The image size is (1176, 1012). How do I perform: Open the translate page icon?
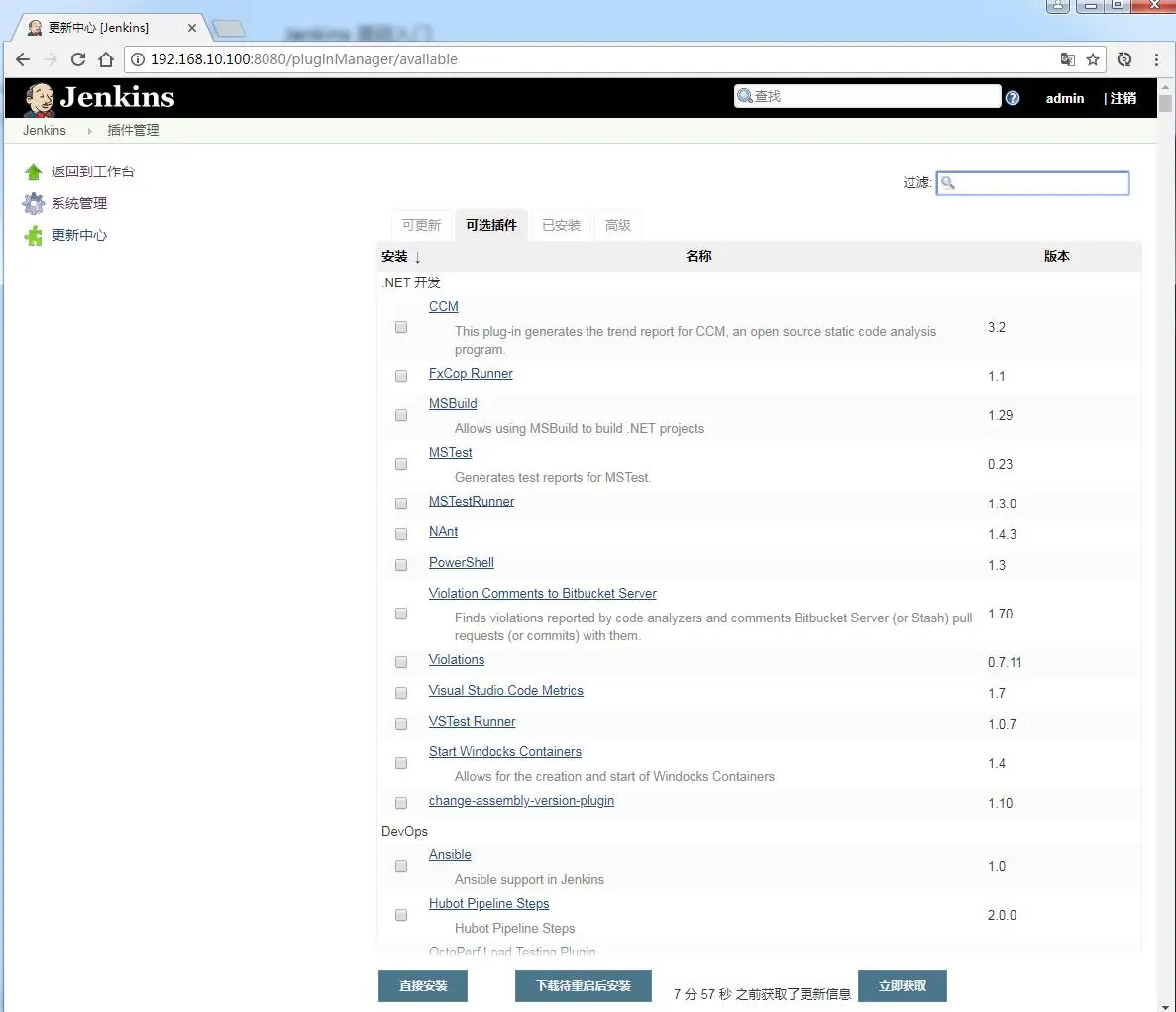pyautogui.click(x=1067, y=59)
